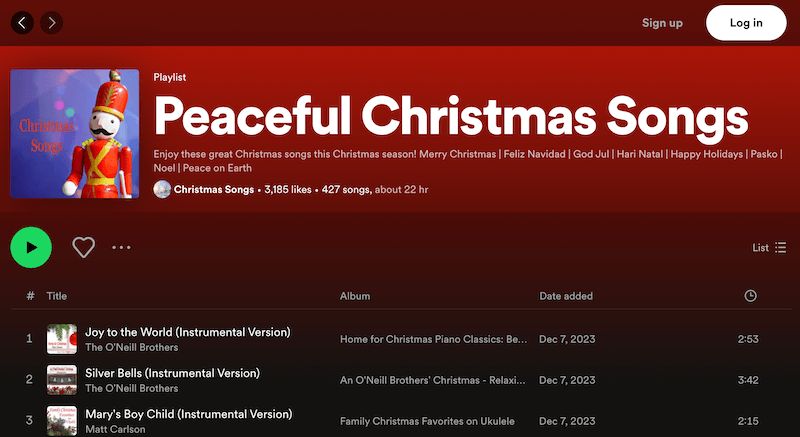
Task: Open the List view options dropdown
Action: point(769,247)
